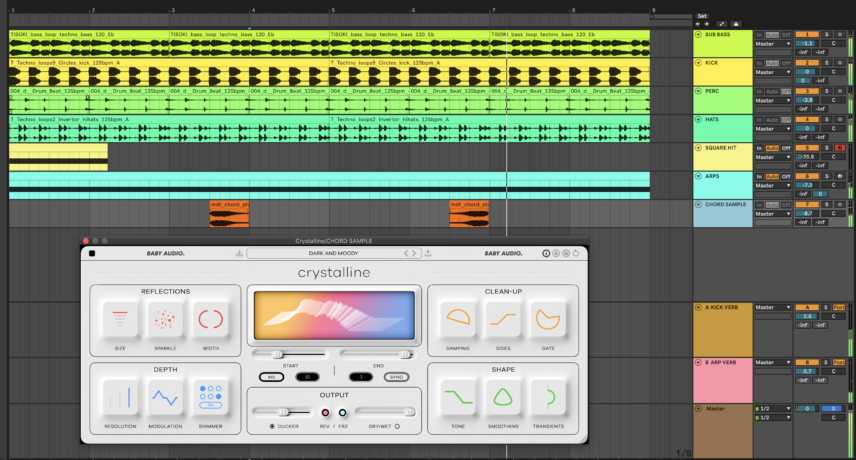This screenshot has height=460, width=856.
Task: Click the Dry/Wet slider handle
Action: (409, 412)
